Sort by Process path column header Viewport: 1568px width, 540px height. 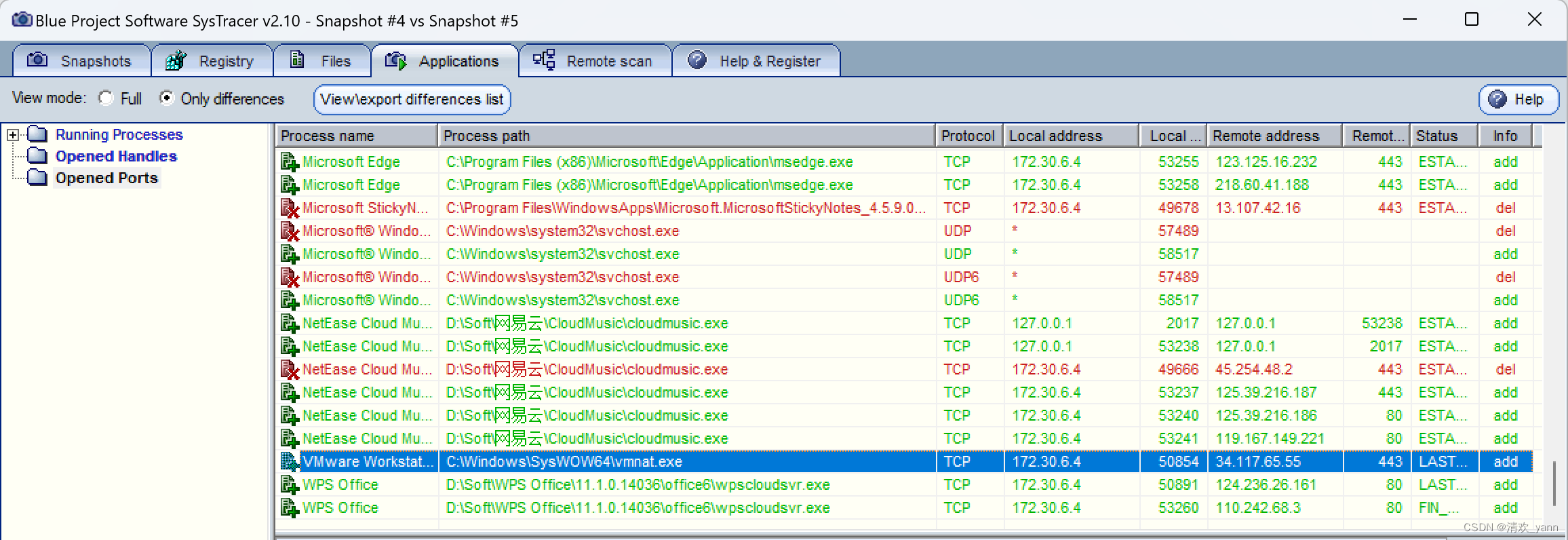[x=687, y=136]
